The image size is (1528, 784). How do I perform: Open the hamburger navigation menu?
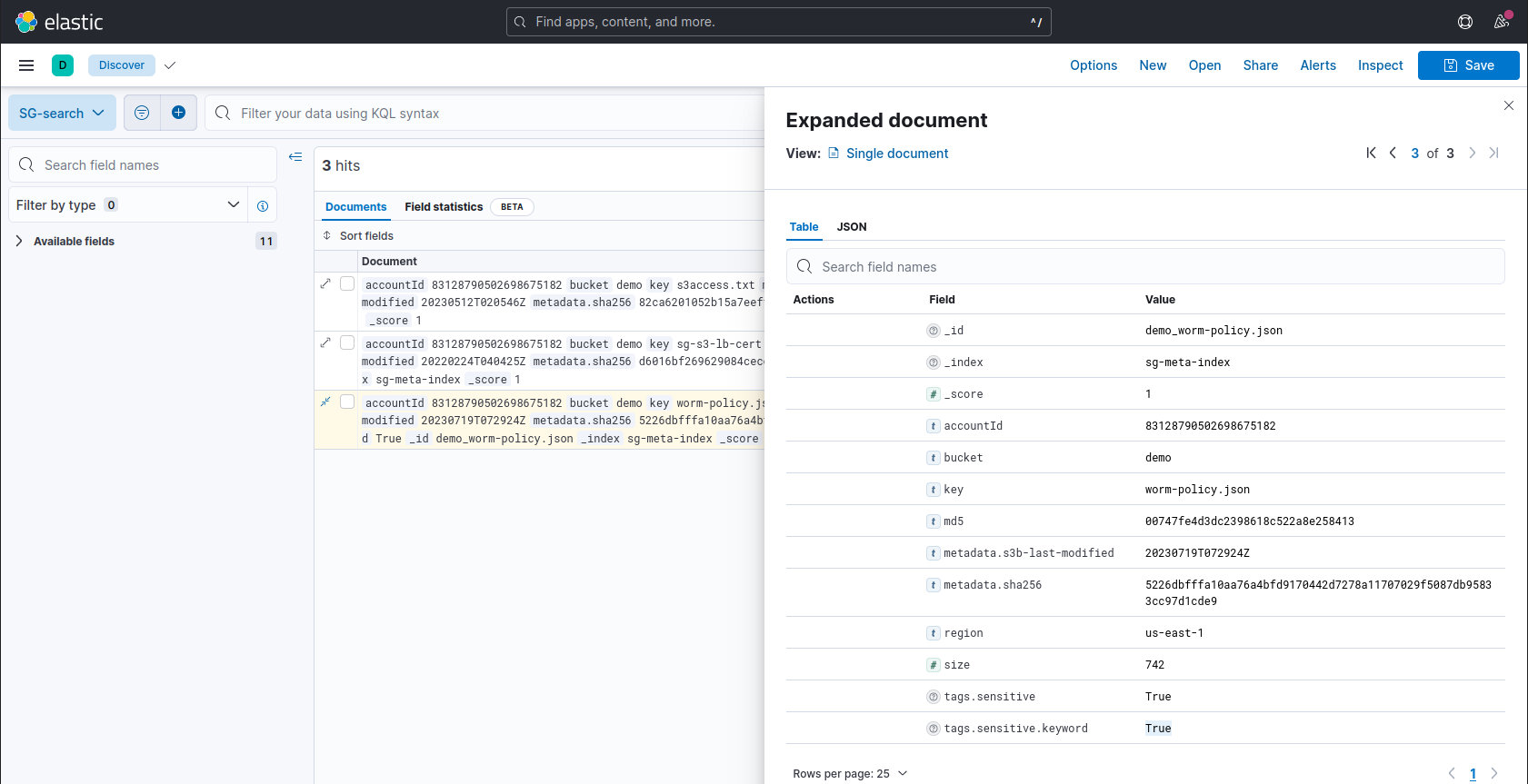pos(26,65)
